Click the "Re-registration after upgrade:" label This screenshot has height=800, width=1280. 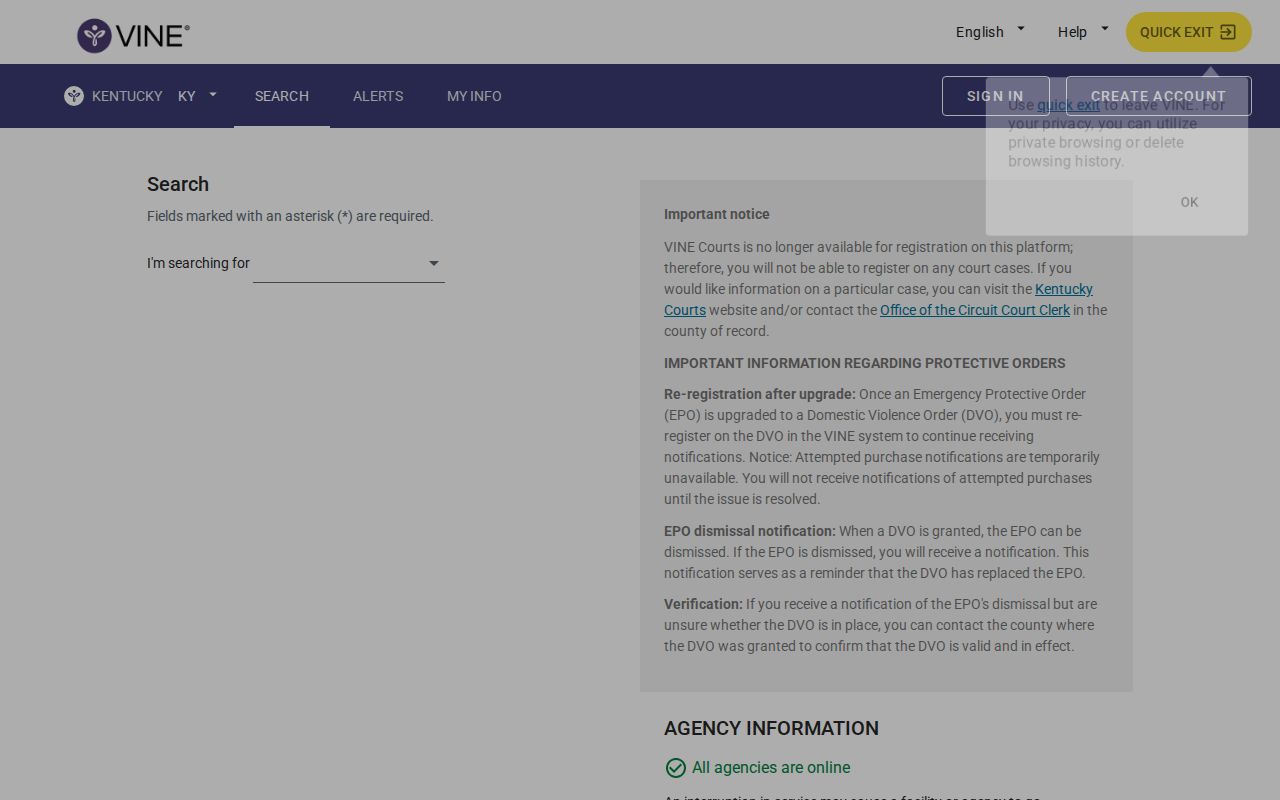click(760, 394)
